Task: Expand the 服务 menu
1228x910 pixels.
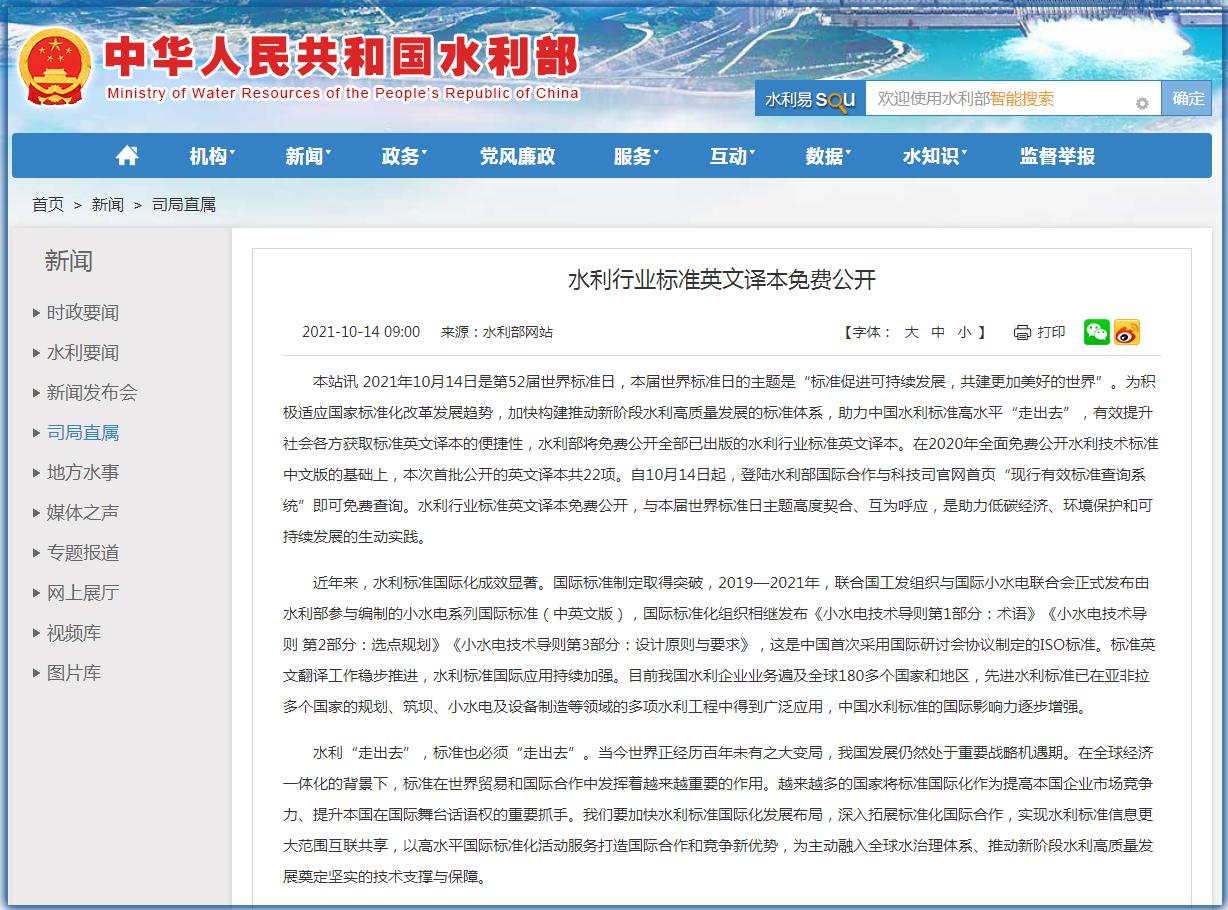Action: (x=636, y=156)
